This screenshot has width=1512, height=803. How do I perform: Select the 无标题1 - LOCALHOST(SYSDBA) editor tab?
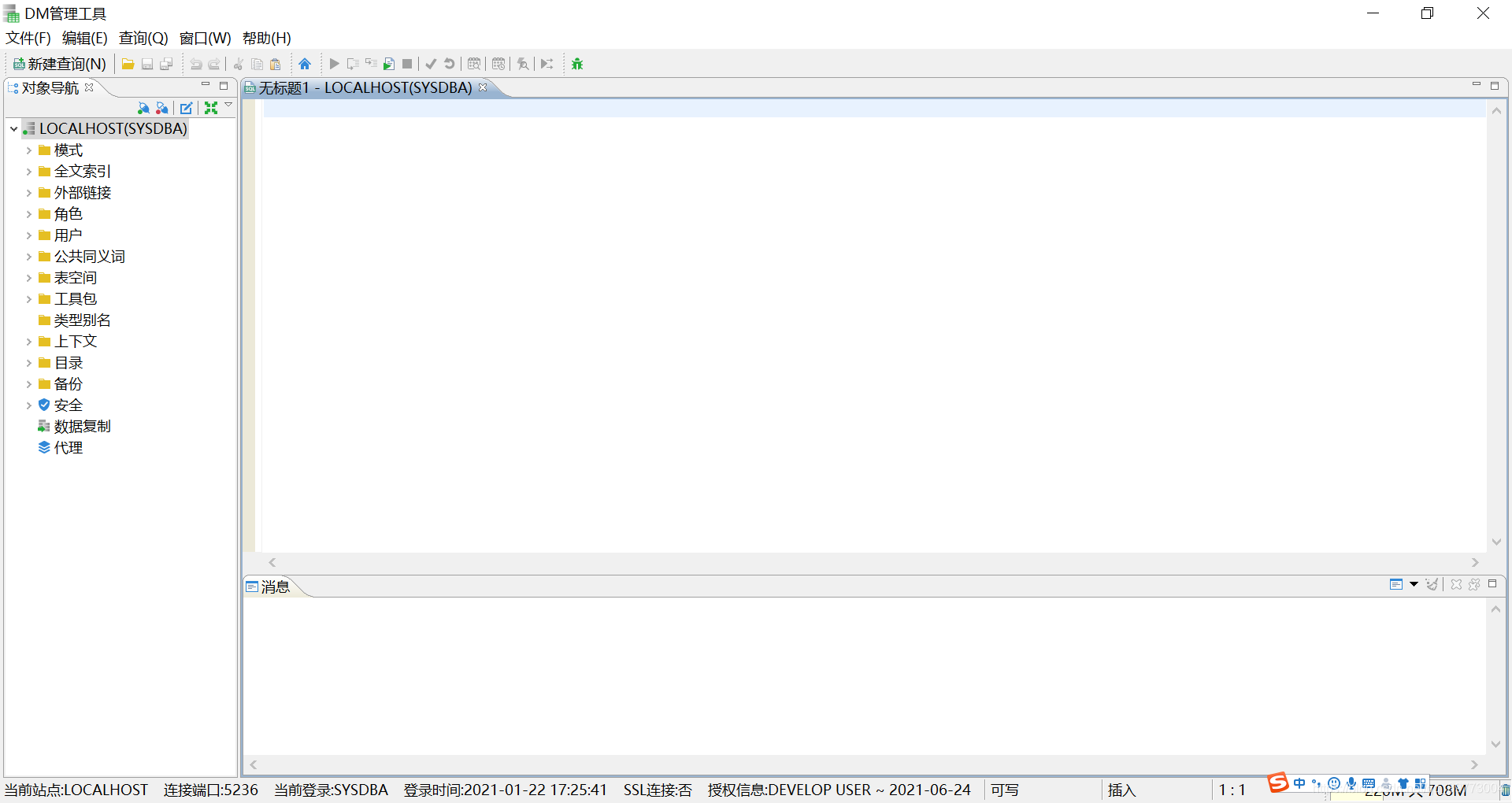pyautogui.click(x=365, y=87)
